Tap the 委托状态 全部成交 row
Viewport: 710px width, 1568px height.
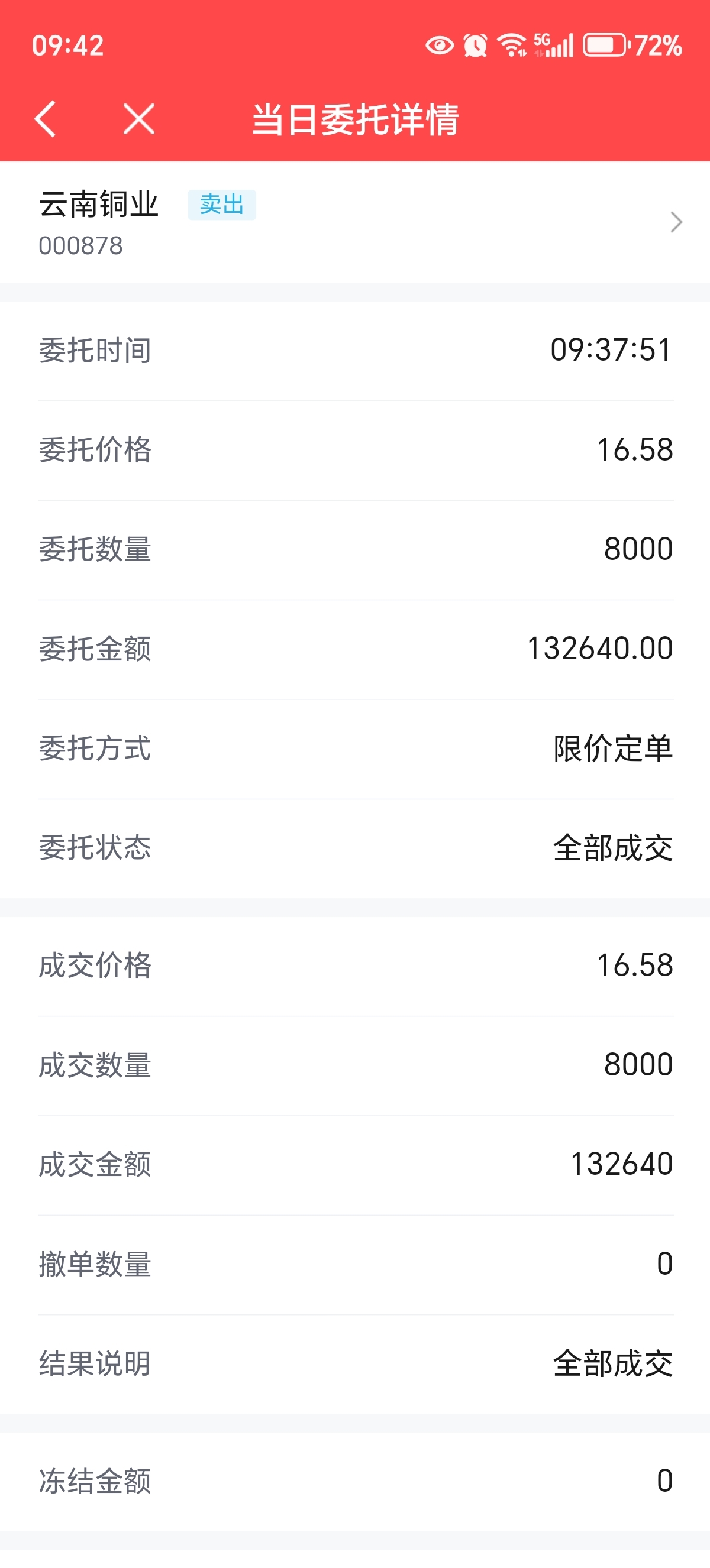coord(356,848)
